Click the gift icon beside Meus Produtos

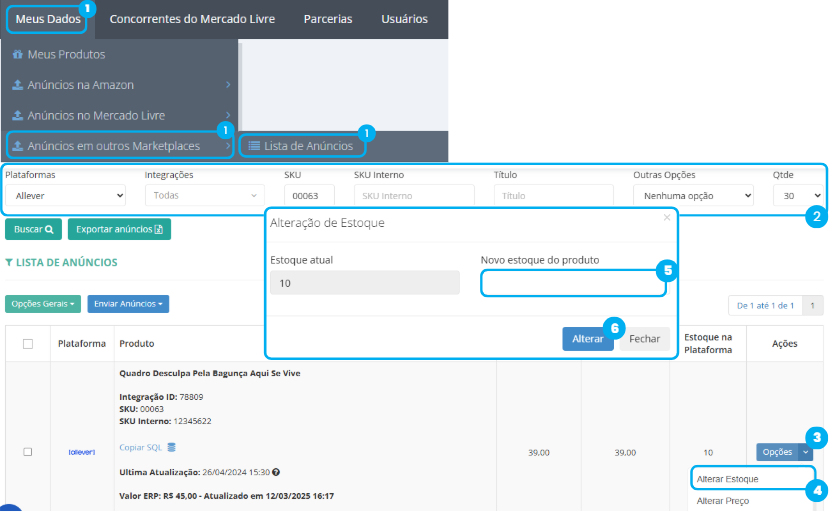pos(18,54)
